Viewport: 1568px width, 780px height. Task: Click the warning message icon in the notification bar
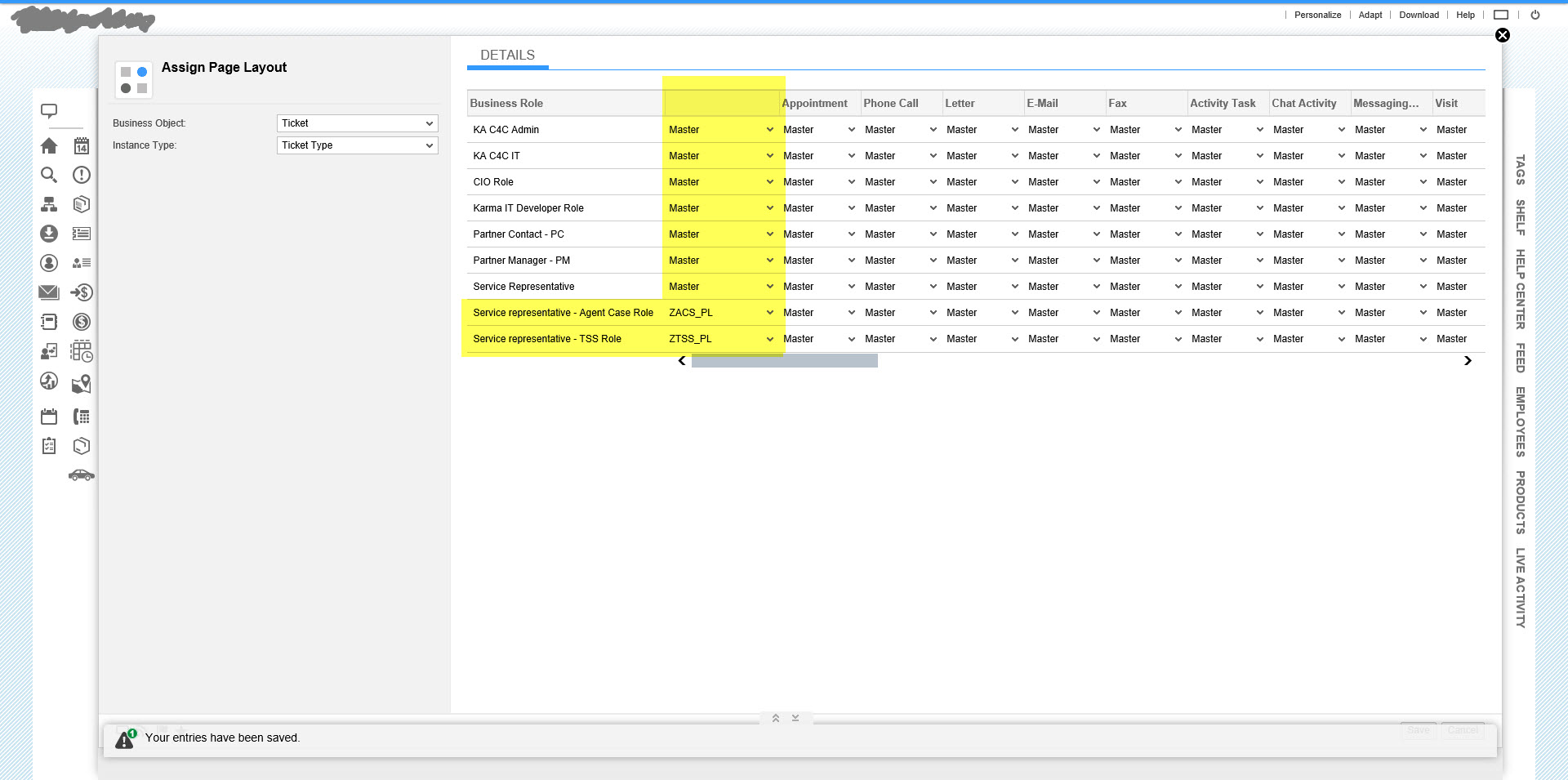(x=125, y=738)
